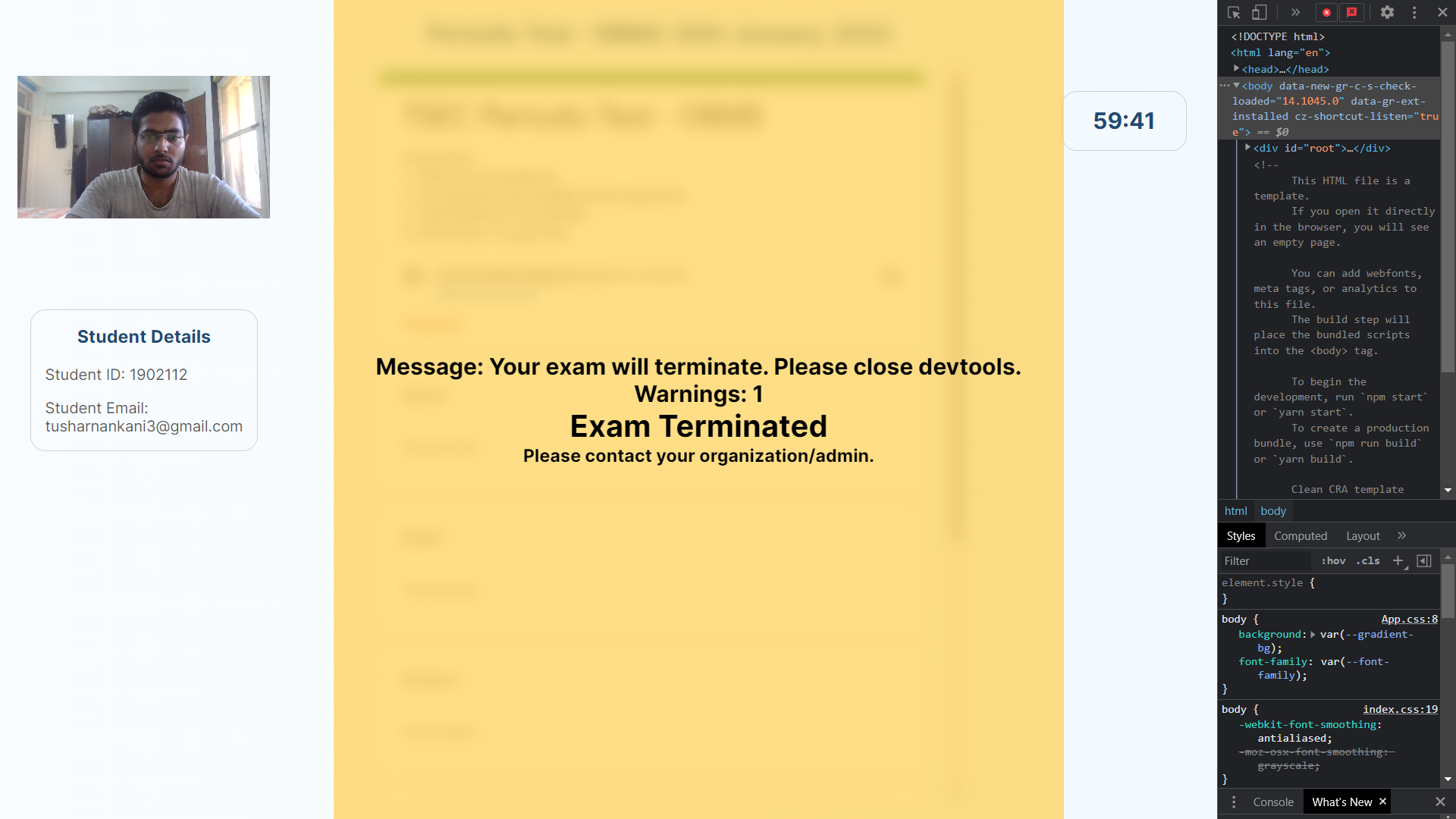Click the DevTools more options ellipsis icon

(x=1414, y=12)
